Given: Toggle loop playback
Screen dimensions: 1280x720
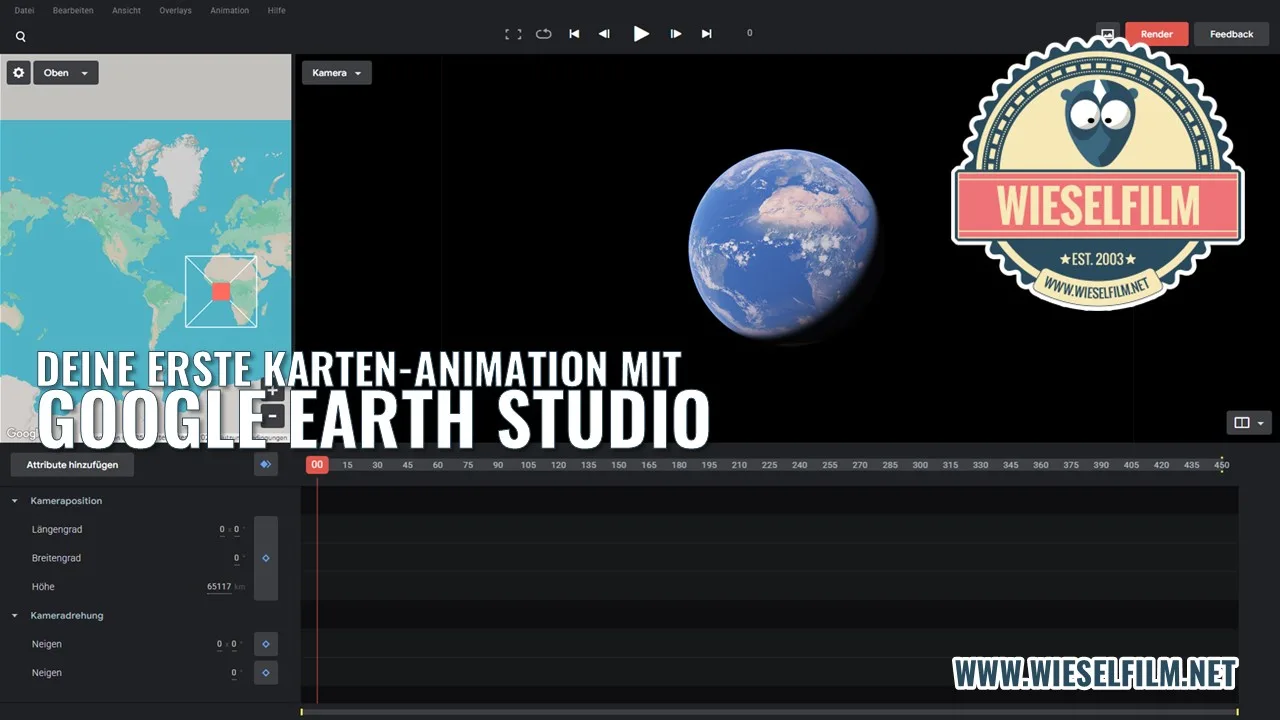Looking at the screenshot, I should tap(543, 34).
